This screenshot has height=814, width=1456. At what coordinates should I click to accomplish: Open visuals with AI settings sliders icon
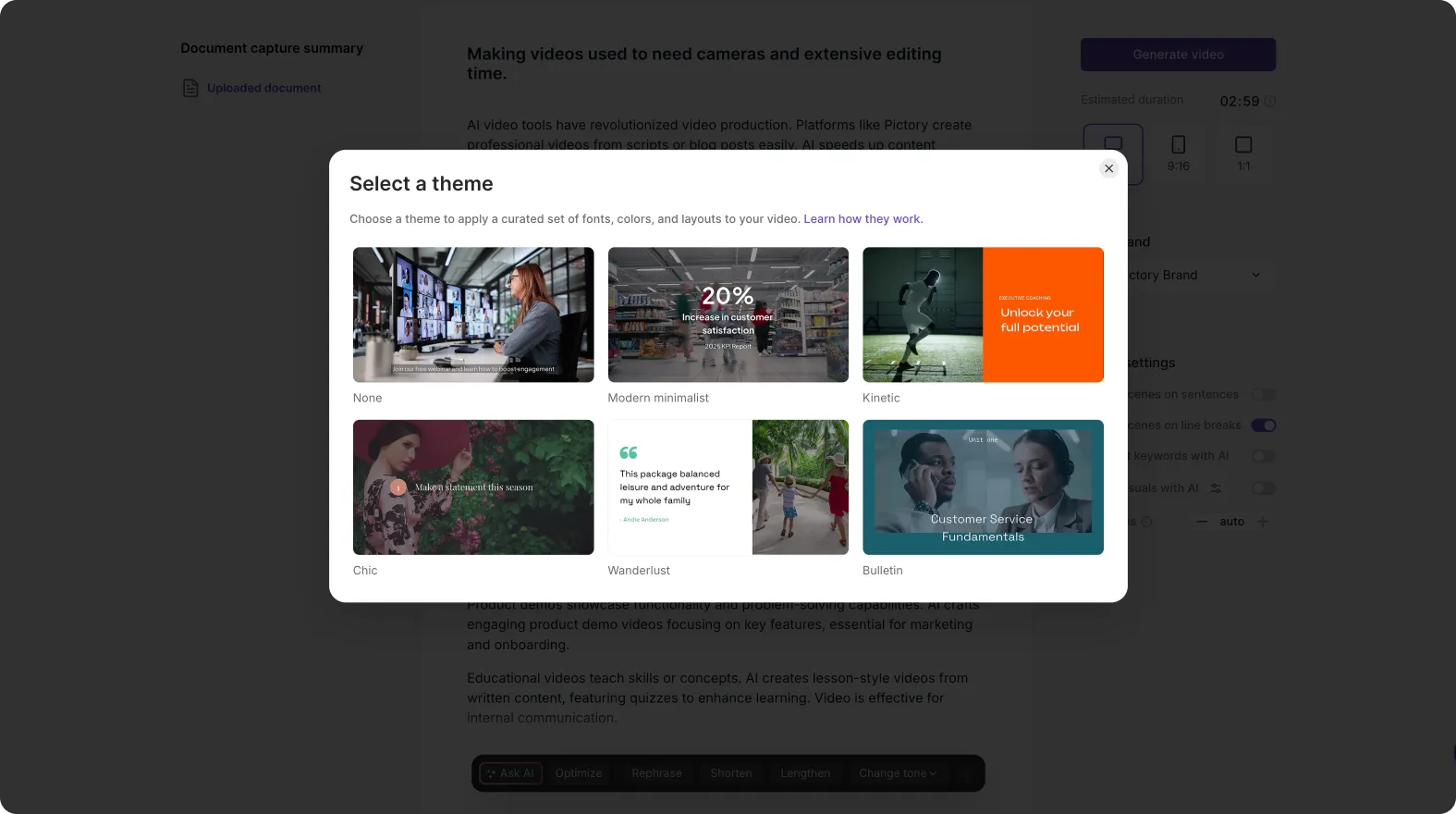click(1216, 488)
